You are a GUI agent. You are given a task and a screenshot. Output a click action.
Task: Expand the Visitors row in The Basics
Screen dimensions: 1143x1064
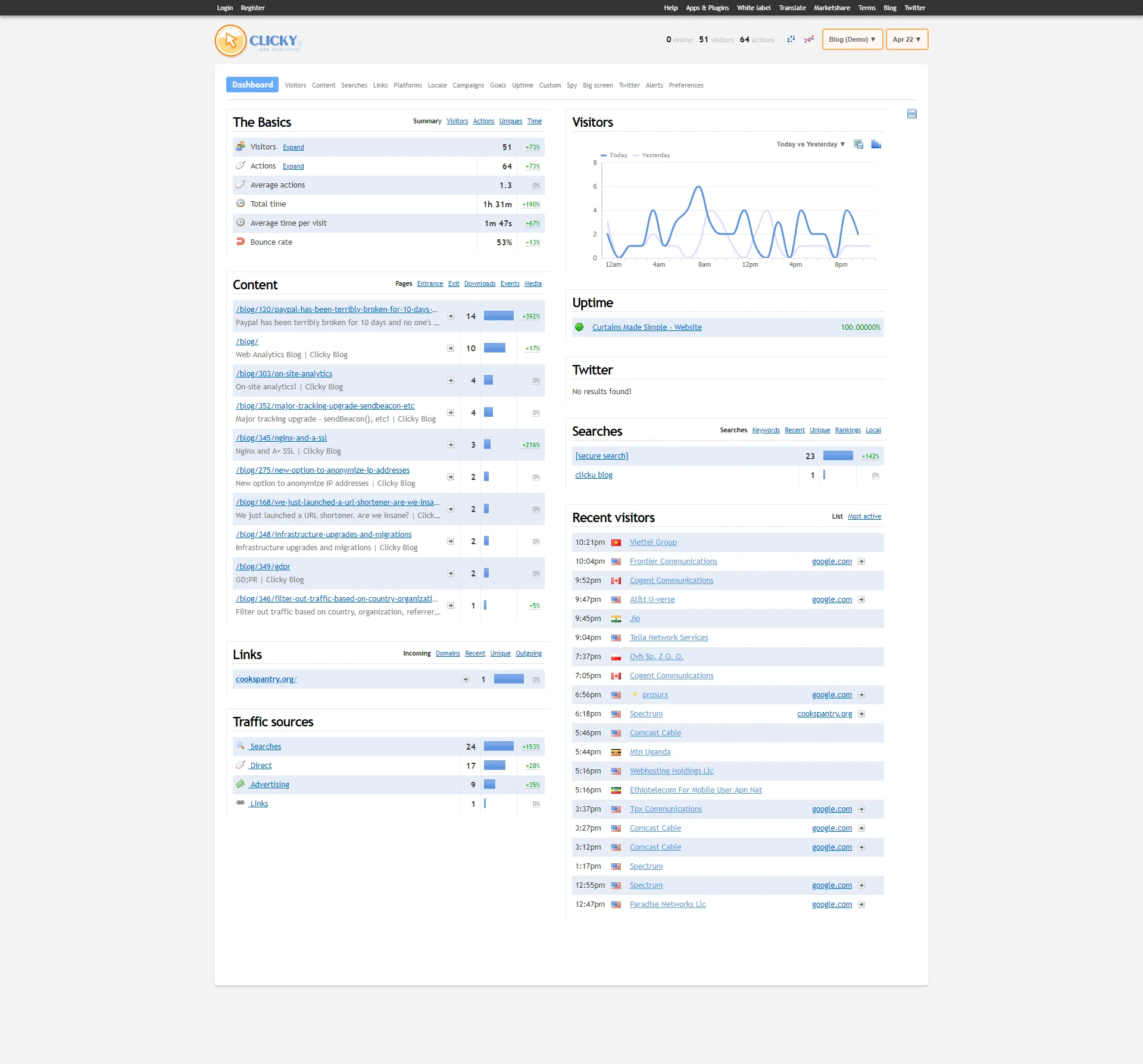[293, 147]
